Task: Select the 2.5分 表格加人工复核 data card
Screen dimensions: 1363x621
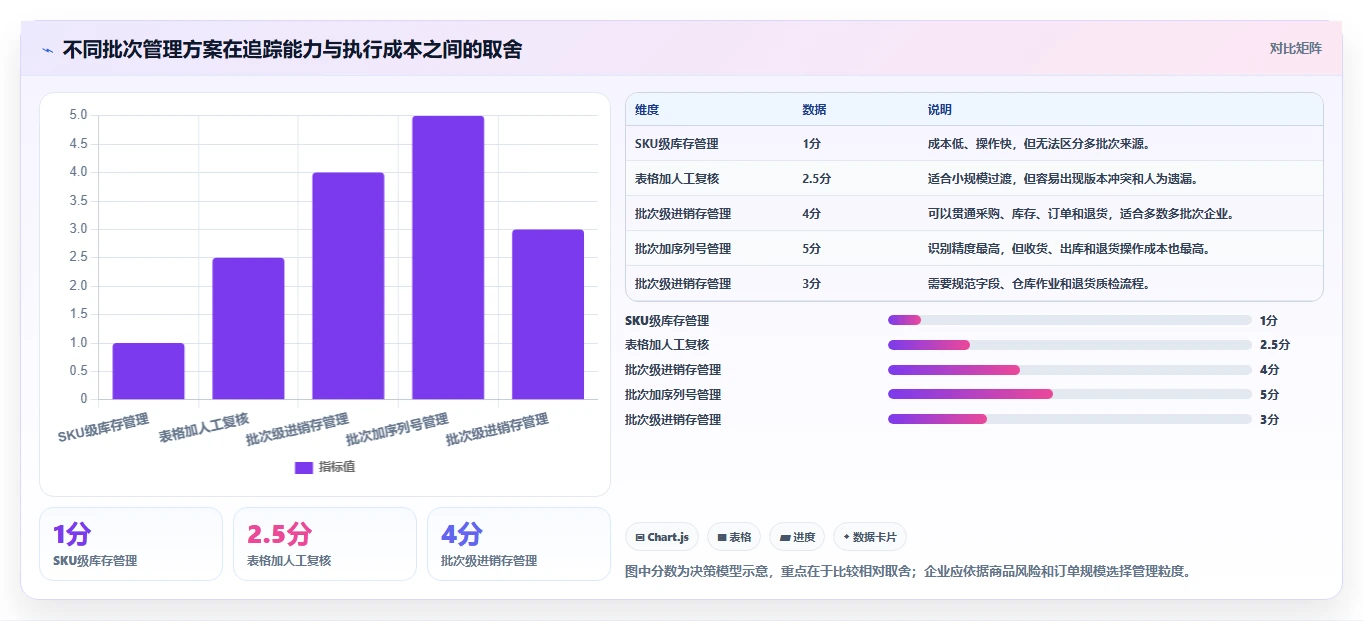Action: coord(325,544)
